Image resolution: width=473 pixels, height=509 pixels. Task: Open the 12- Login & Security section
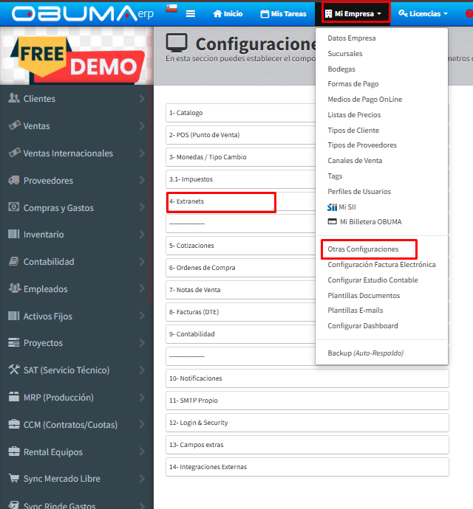pos(307,423)
